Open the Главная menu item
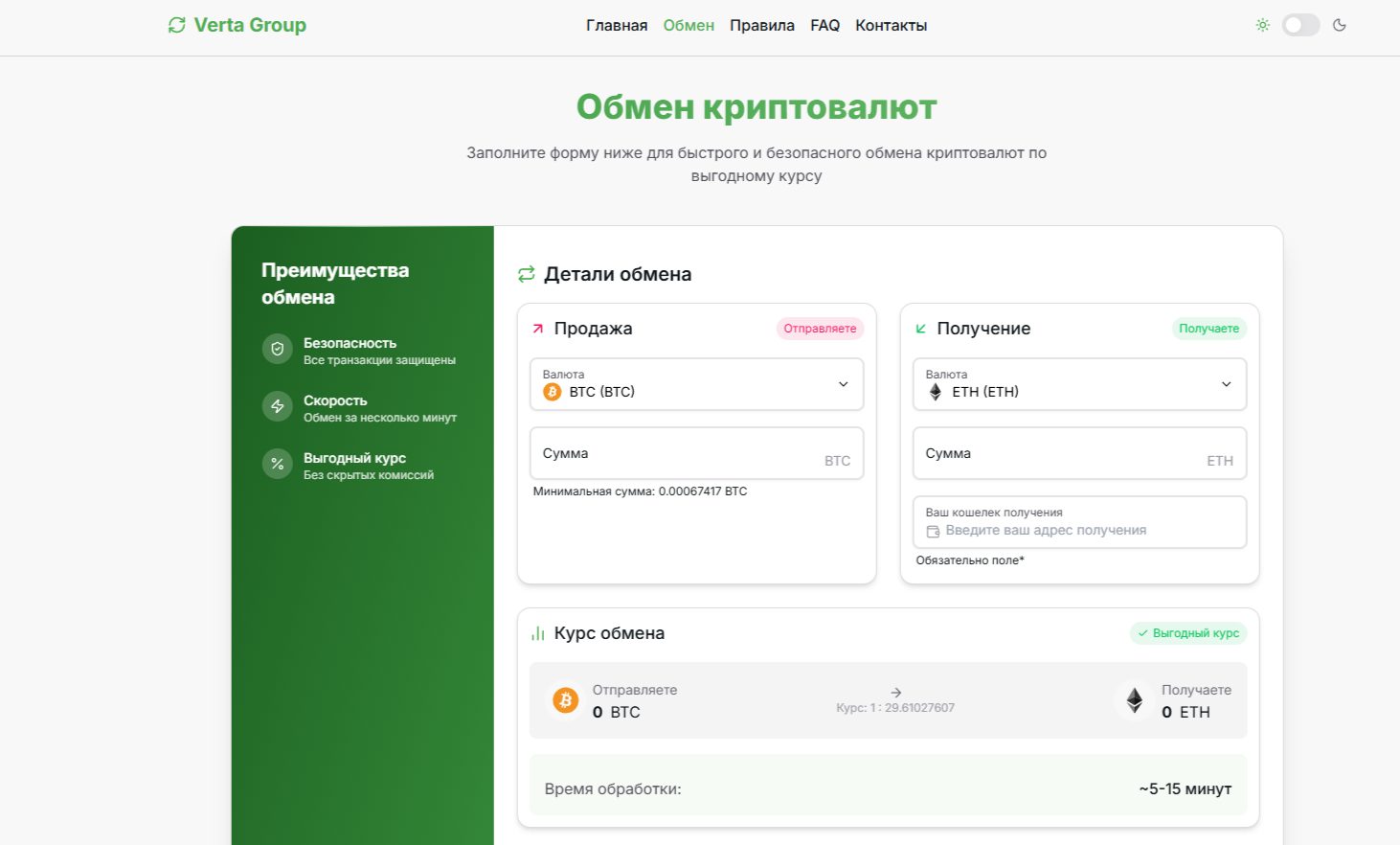Image resolution: width=1400 pixels, height=845 pixels. point(617,26)
